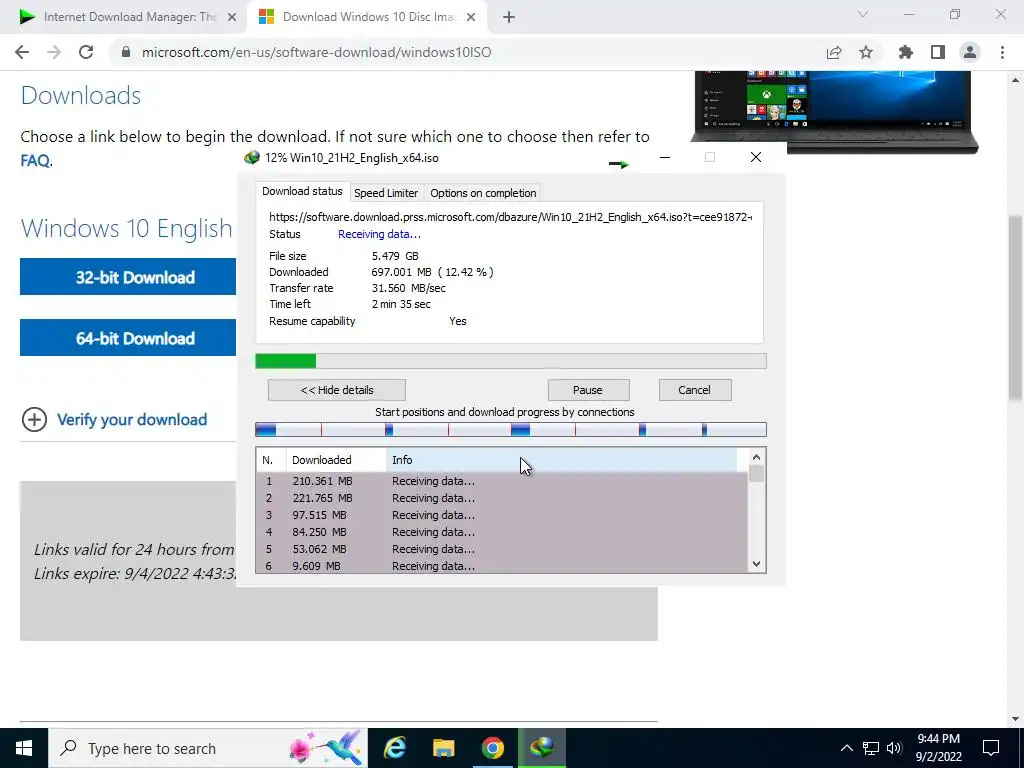Click the laptop image on the page
Screen dimensions: 1024x768
834,110
